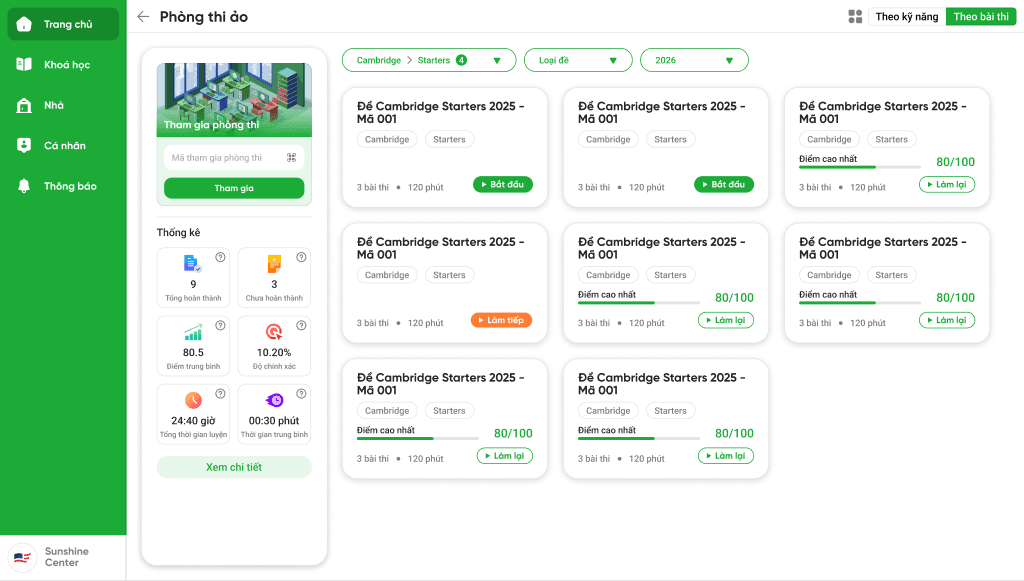Image resolution: width=1024 pixels, height=581 pixels.
Task: Continue the exam with Làm tiếp
Action: [502, 320]
